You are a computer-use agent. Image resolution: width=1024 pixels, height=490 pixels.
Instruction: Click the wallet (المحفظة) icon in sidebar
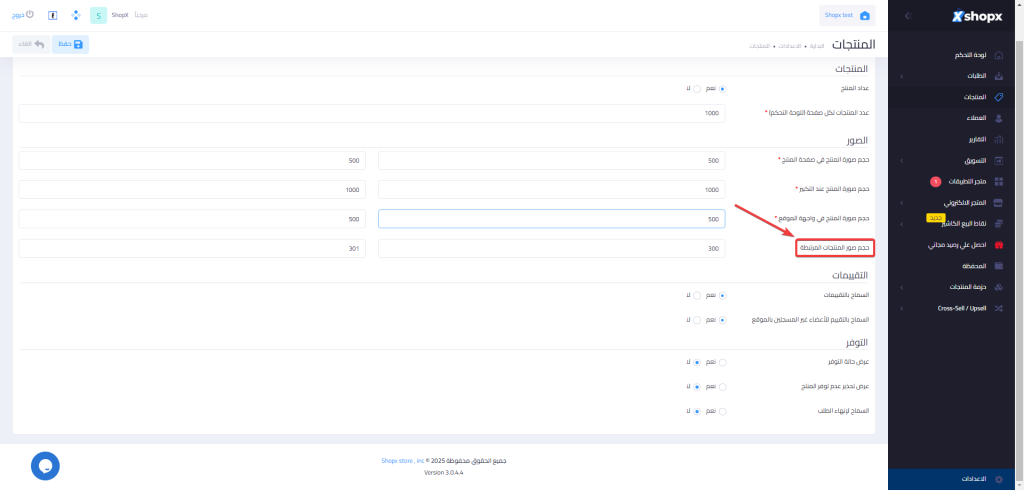[998, 266]
